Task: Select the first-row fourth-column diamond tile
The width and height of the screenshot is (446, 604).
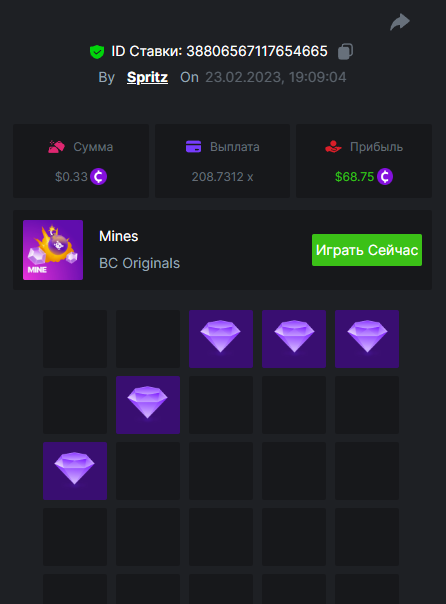Action: coord(294,339)
